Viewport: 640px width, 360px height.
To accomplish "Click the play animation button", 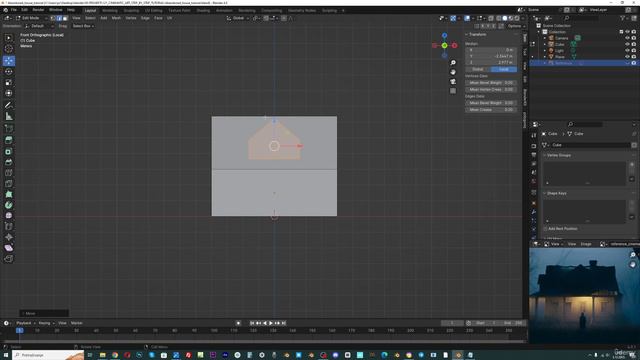I will (x=271, y=323).
